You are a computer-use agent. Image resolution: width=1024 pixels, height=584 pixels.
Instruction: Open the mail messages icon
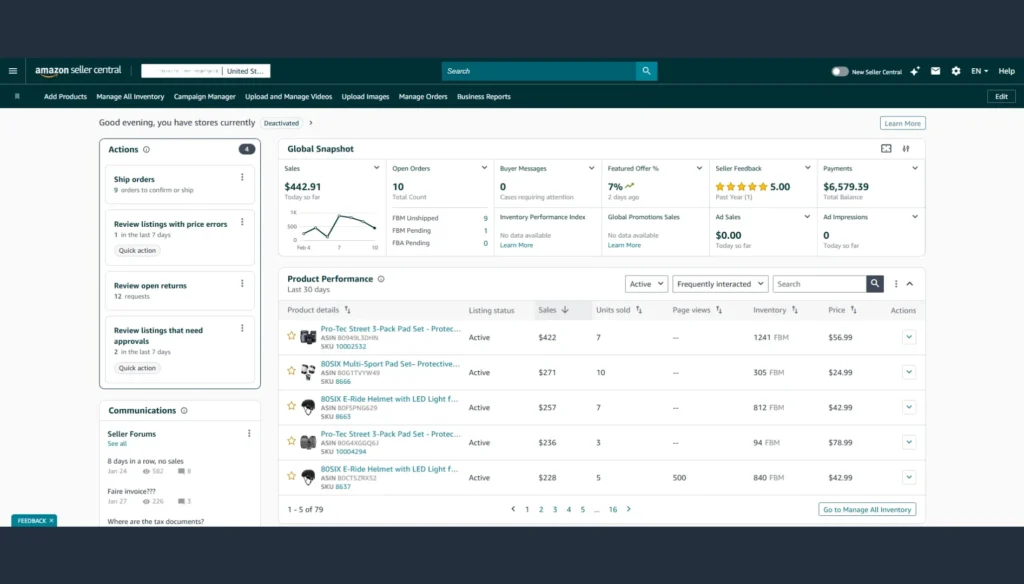[x=935, y=71]
